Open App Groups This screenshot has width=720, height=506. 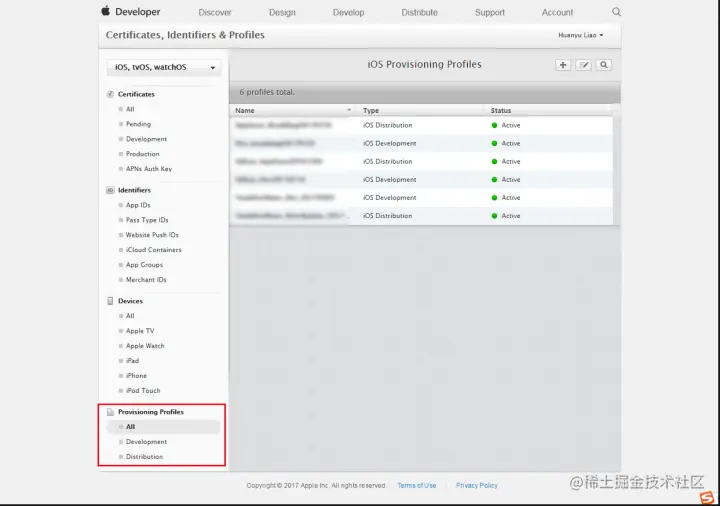point(144,265)
